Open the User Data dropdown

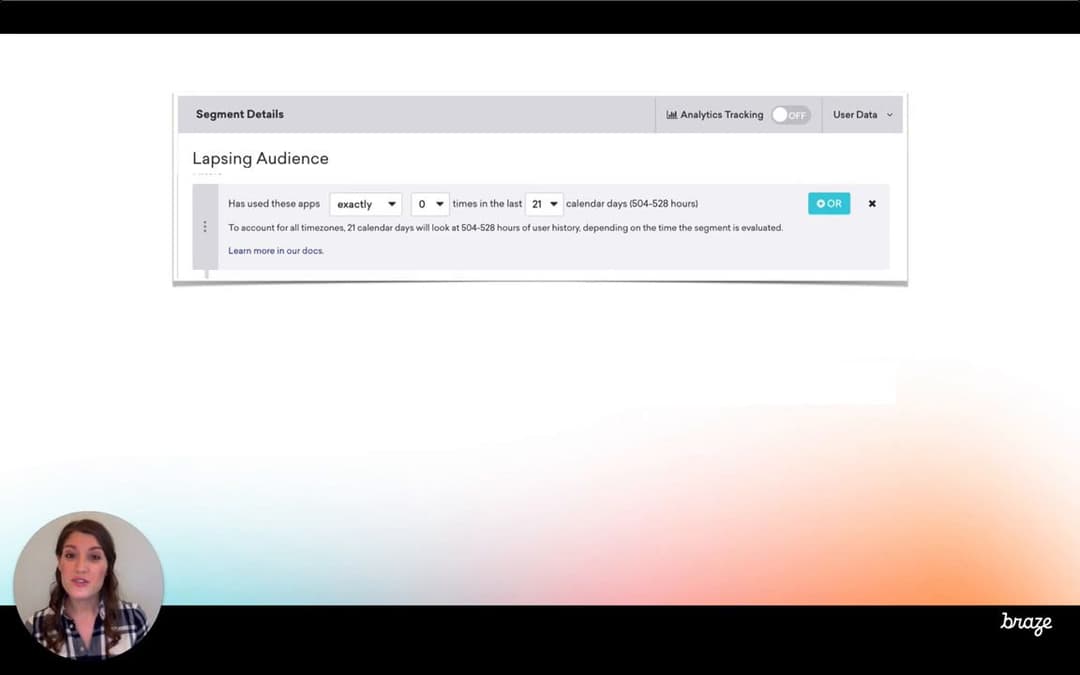point(862,115)
